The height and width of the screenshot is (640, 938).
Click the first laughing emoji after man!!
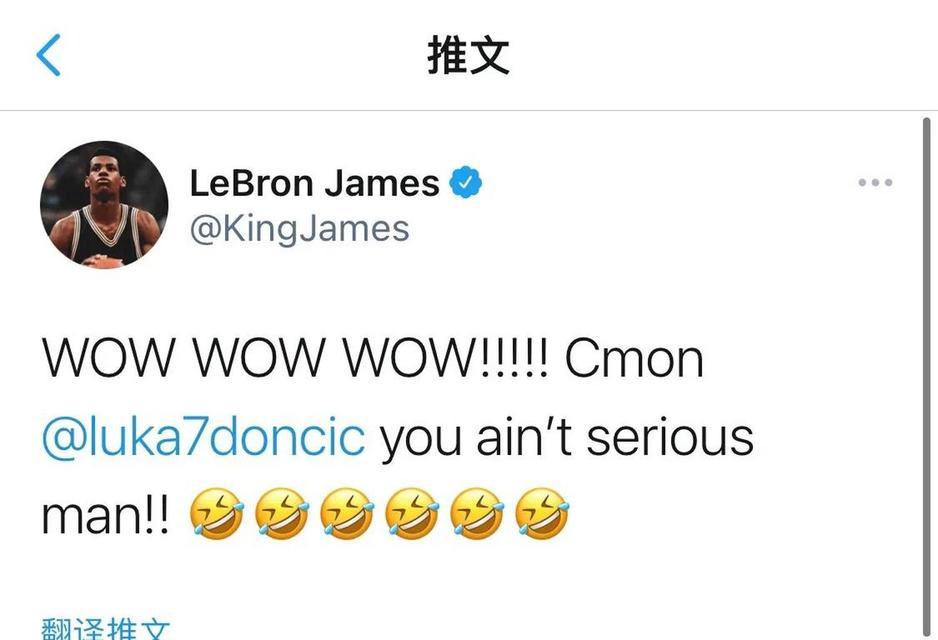point(217,514)
